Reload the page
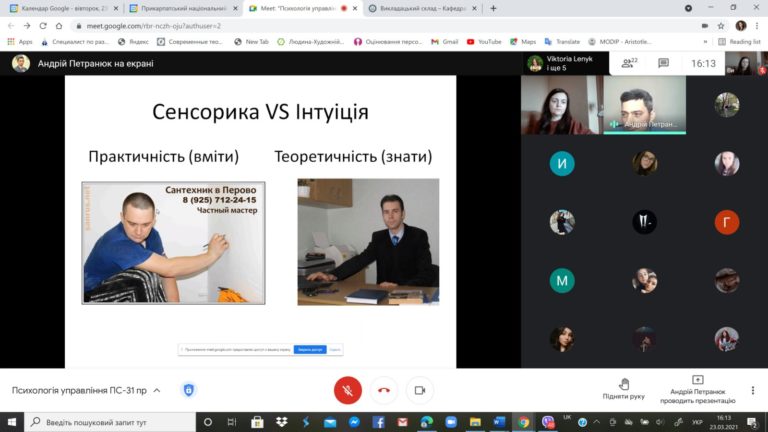The width and height of the screenshot is (768, 432). coord(43,25)
